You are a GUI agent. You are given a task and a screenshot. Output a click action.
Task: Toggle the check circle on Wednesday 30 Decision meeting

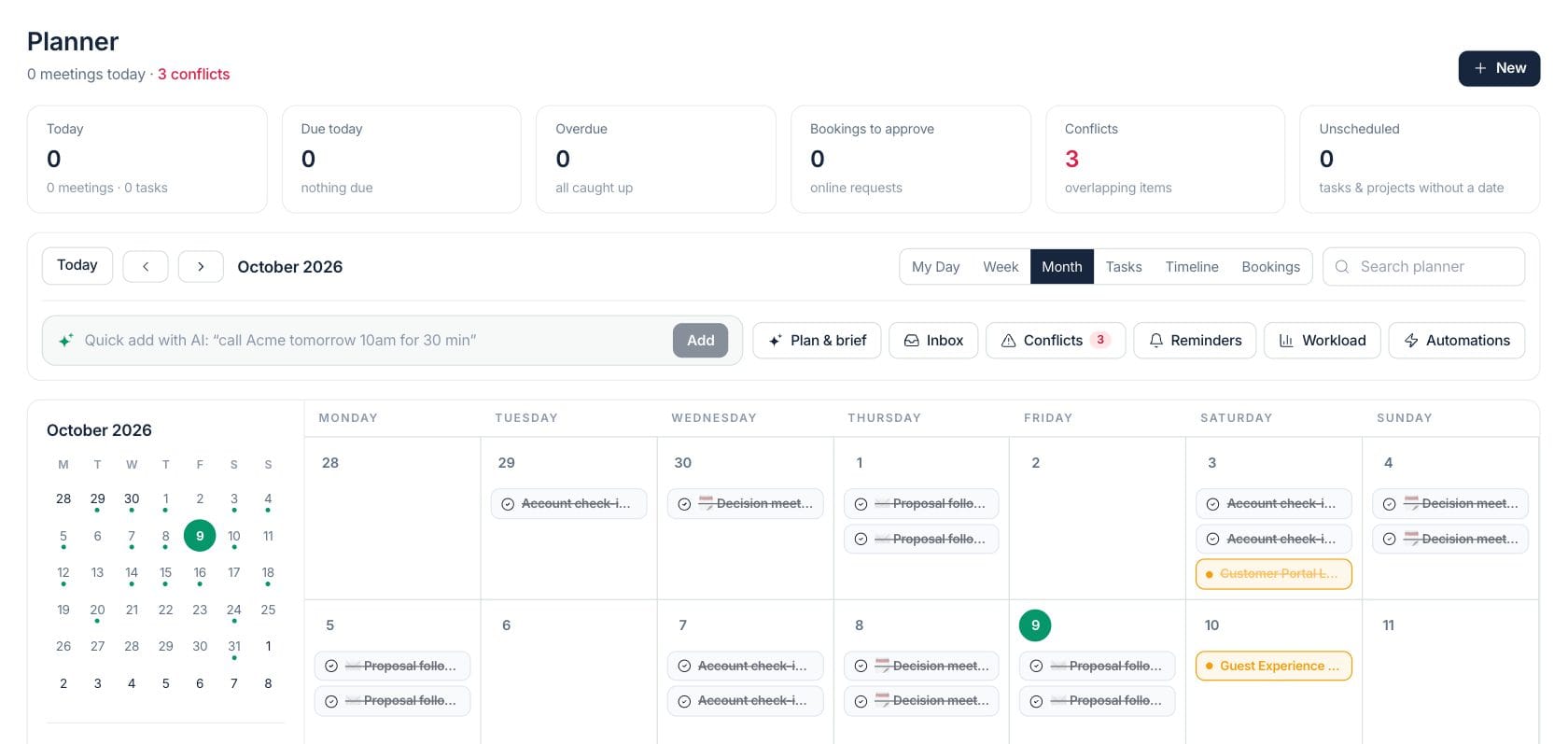point(684,504)
